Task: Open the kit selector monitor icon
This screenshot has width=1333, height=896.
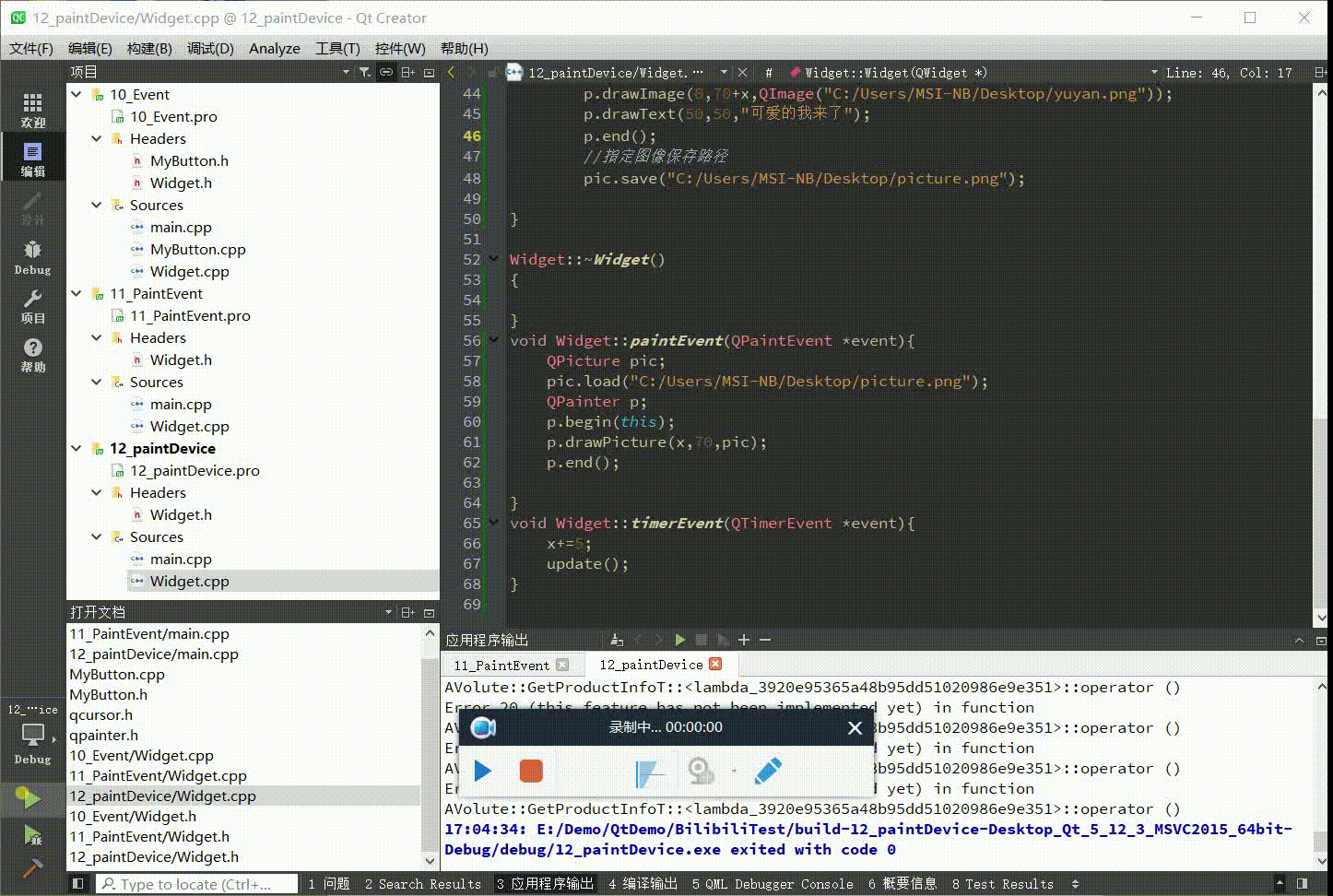Action: point(33,734)
